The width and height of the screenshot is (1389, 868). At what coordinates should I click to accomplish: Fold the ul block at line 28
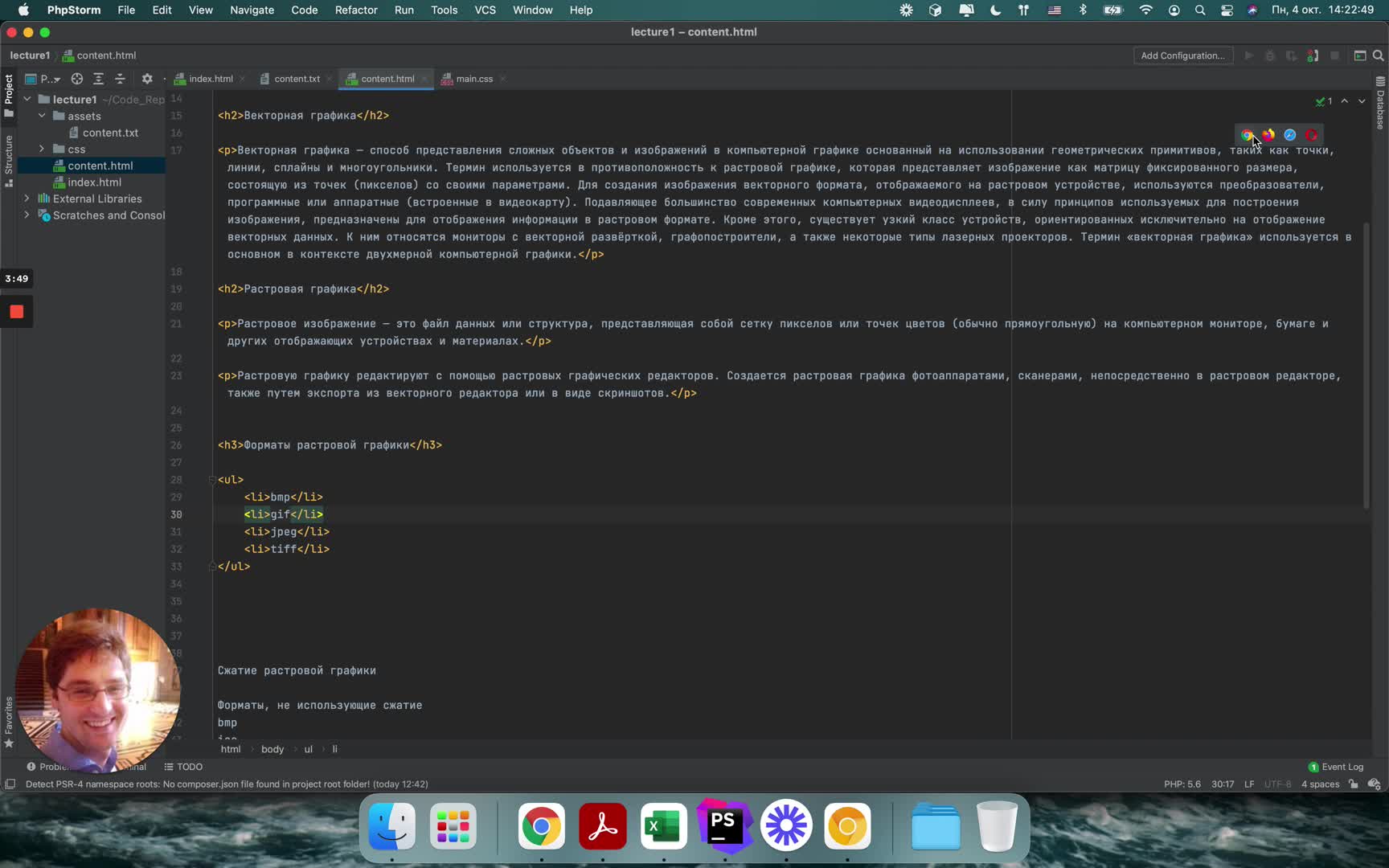(x=212, y=480)
